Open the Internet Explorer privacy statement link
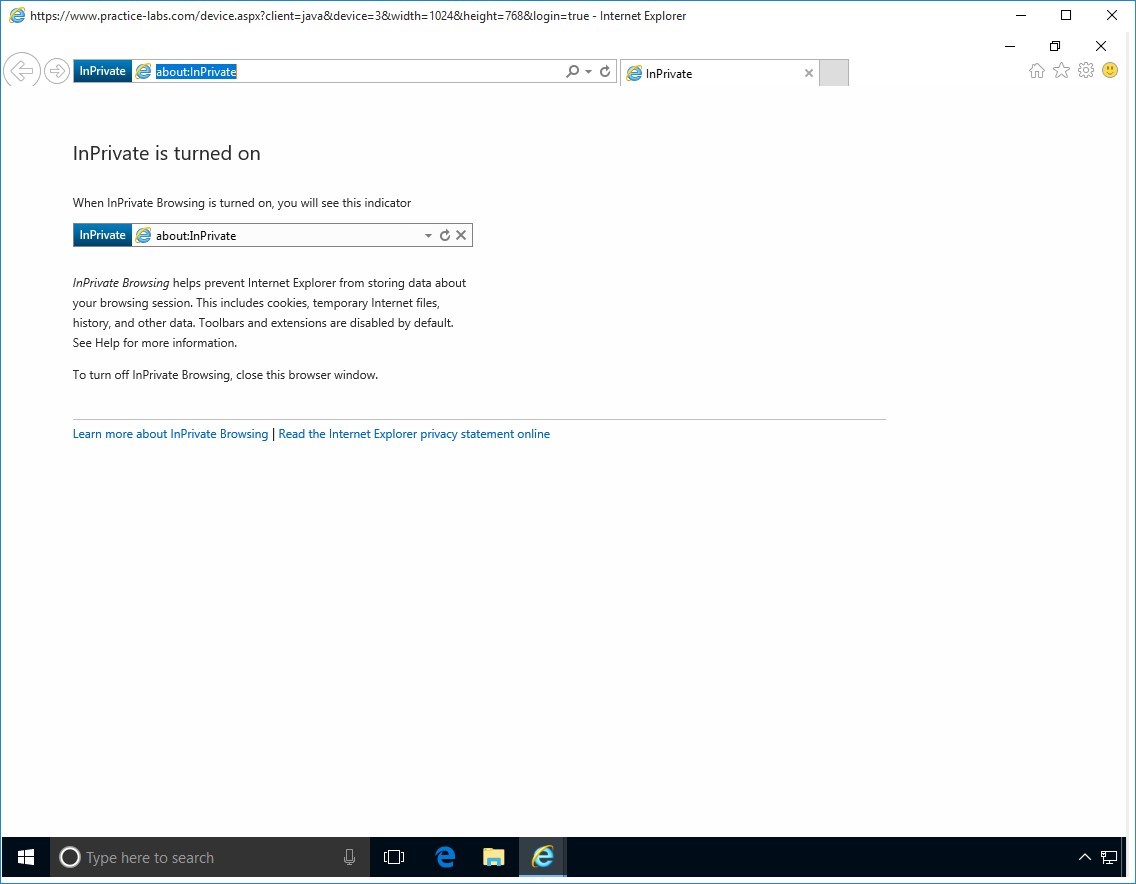Viewport: 1136px width, 884px height. 414,434
